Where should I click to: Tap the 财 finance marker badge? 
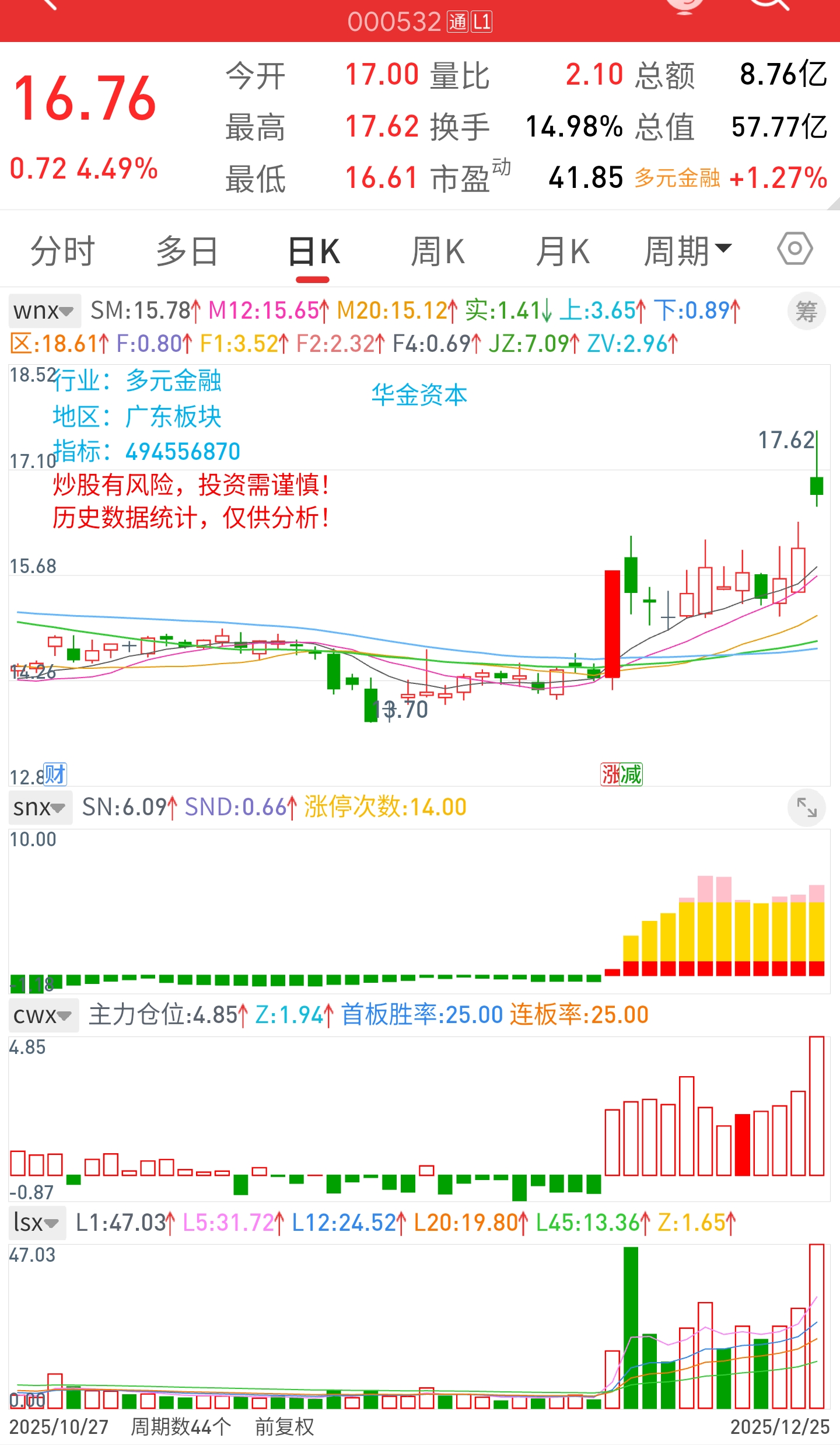point(55,775)
